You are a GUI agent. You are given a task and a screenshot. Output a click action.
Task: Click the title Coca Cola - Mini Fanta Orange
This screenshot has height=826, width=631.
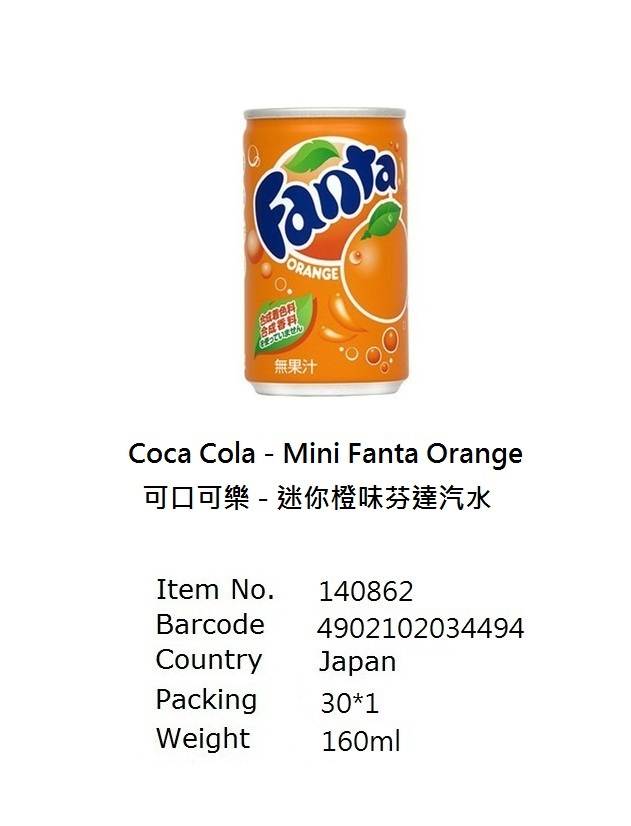(x=326, y=454)
